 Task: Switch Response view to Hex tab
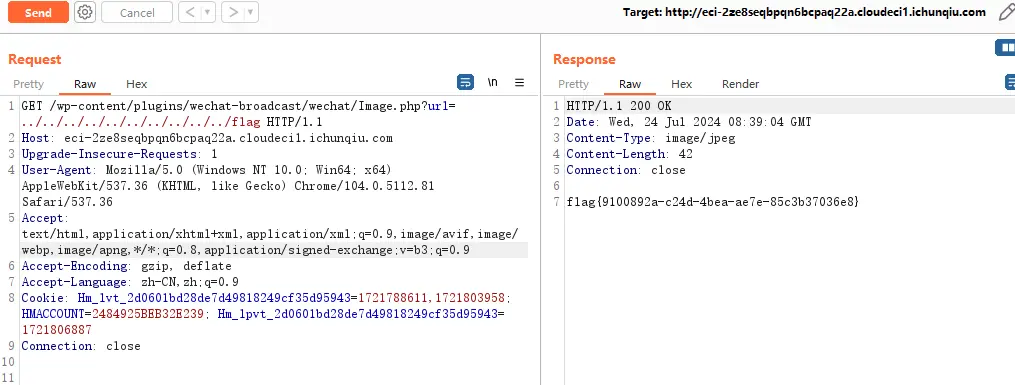[x=682, y=84]
